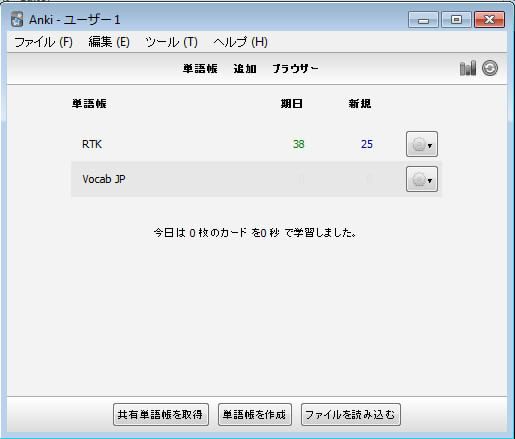The height and width of the screenshot is (439, 515).
Task: Select the Vocab JP deck
Action: [104, 179]
